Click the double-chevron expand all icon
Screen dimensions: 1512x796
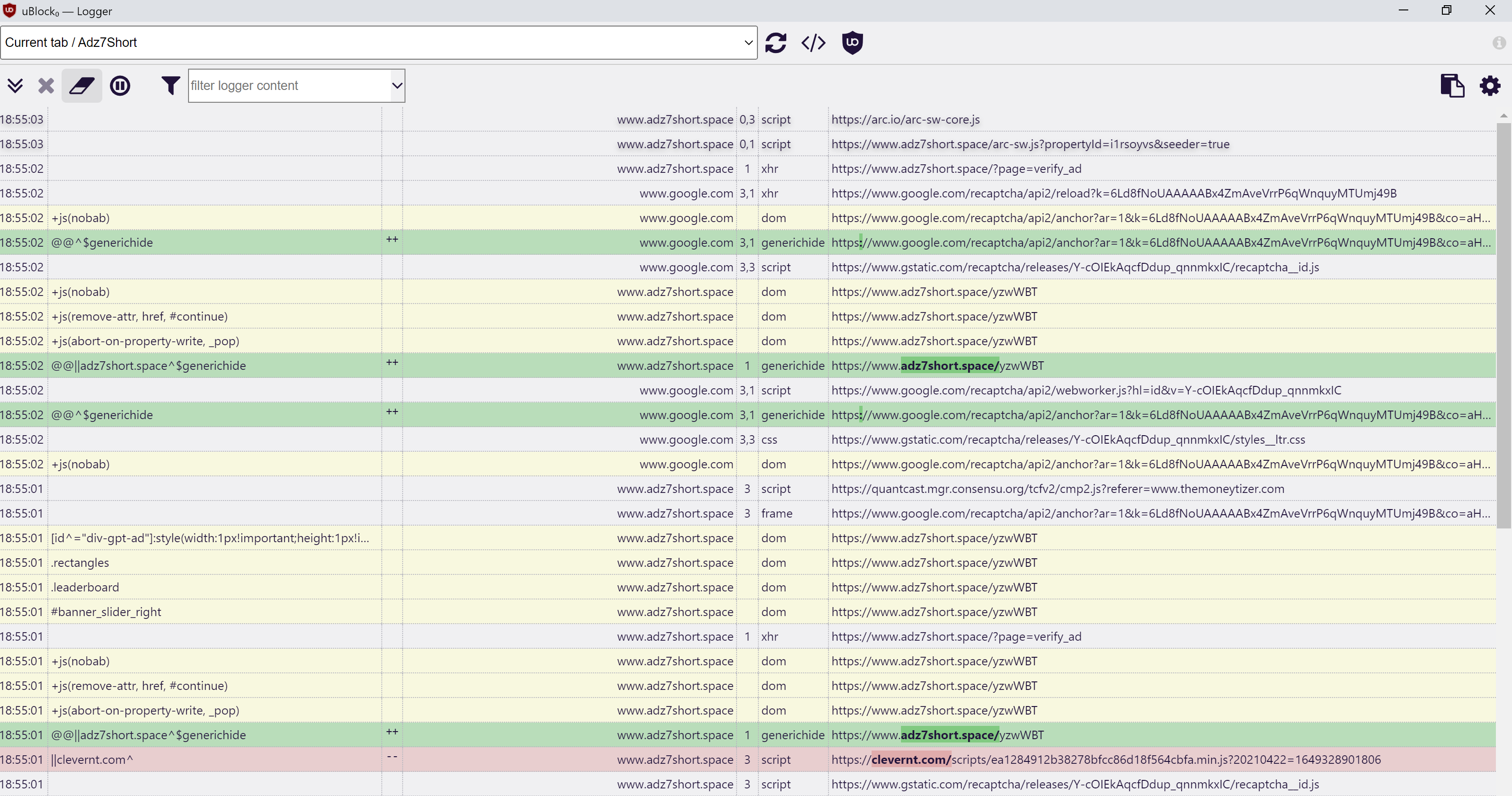click(x=15, y=86)
